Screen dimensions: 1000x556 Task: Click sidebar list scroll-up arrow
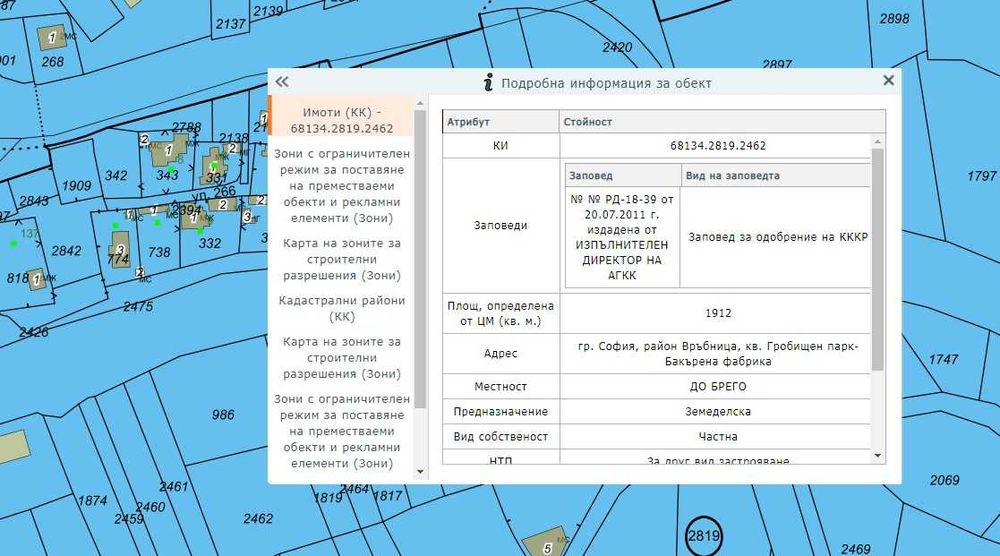pos(420,103)
